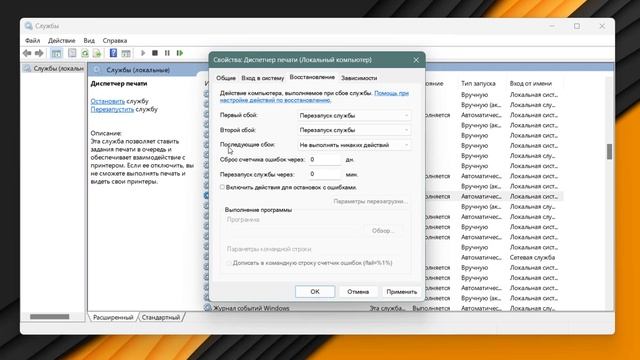The image size is (640, 360).
Task: Switch to the Зависимости tab
Action: coord(359,78)
